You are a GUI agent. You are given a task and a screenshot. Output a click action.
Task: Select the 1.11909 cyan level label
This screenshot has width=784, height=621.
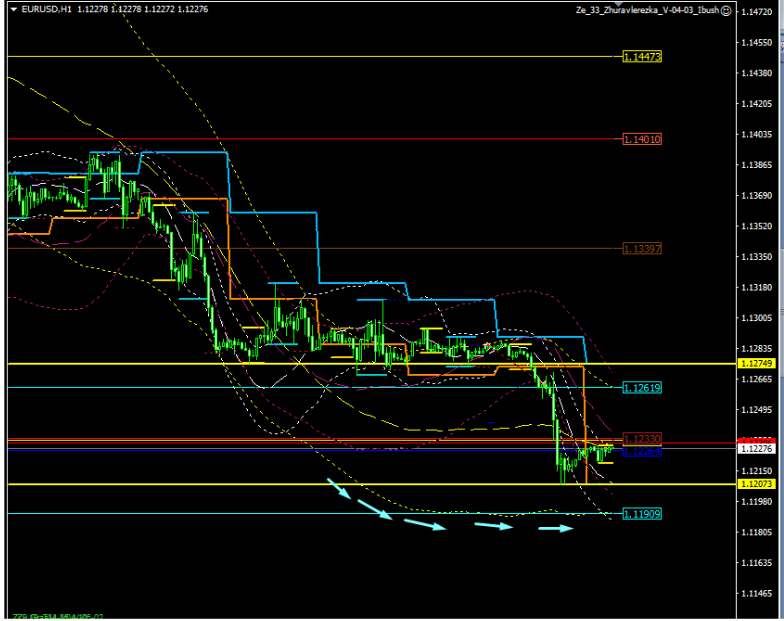click(x=642, y=514)
